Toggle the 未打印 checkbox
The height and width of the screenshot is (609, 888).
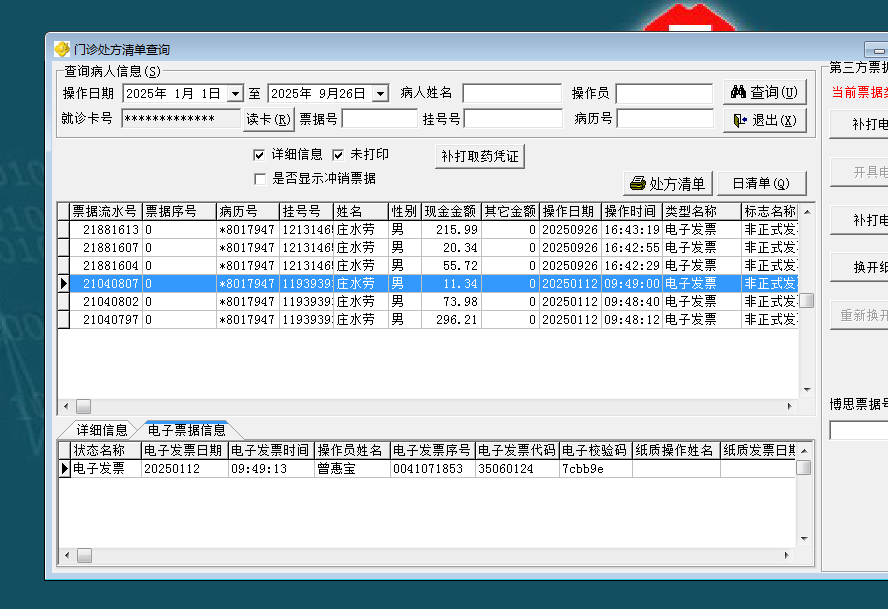point(338,155)
